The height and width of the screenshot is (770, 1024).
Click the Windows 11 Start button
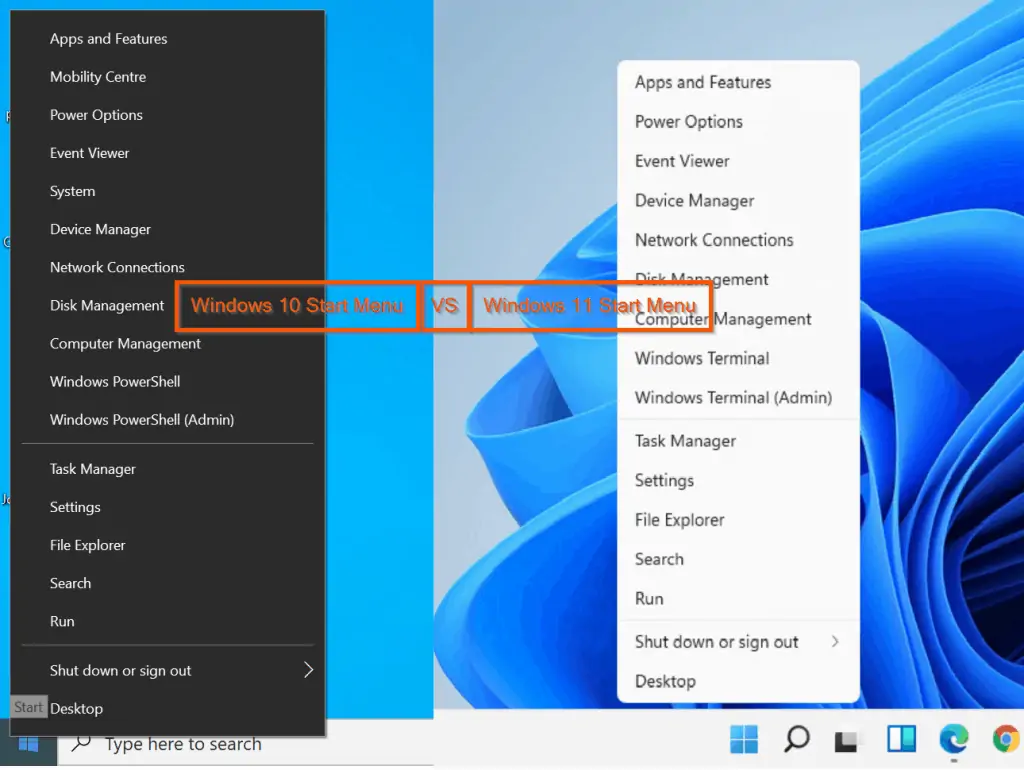pos(744,739)
